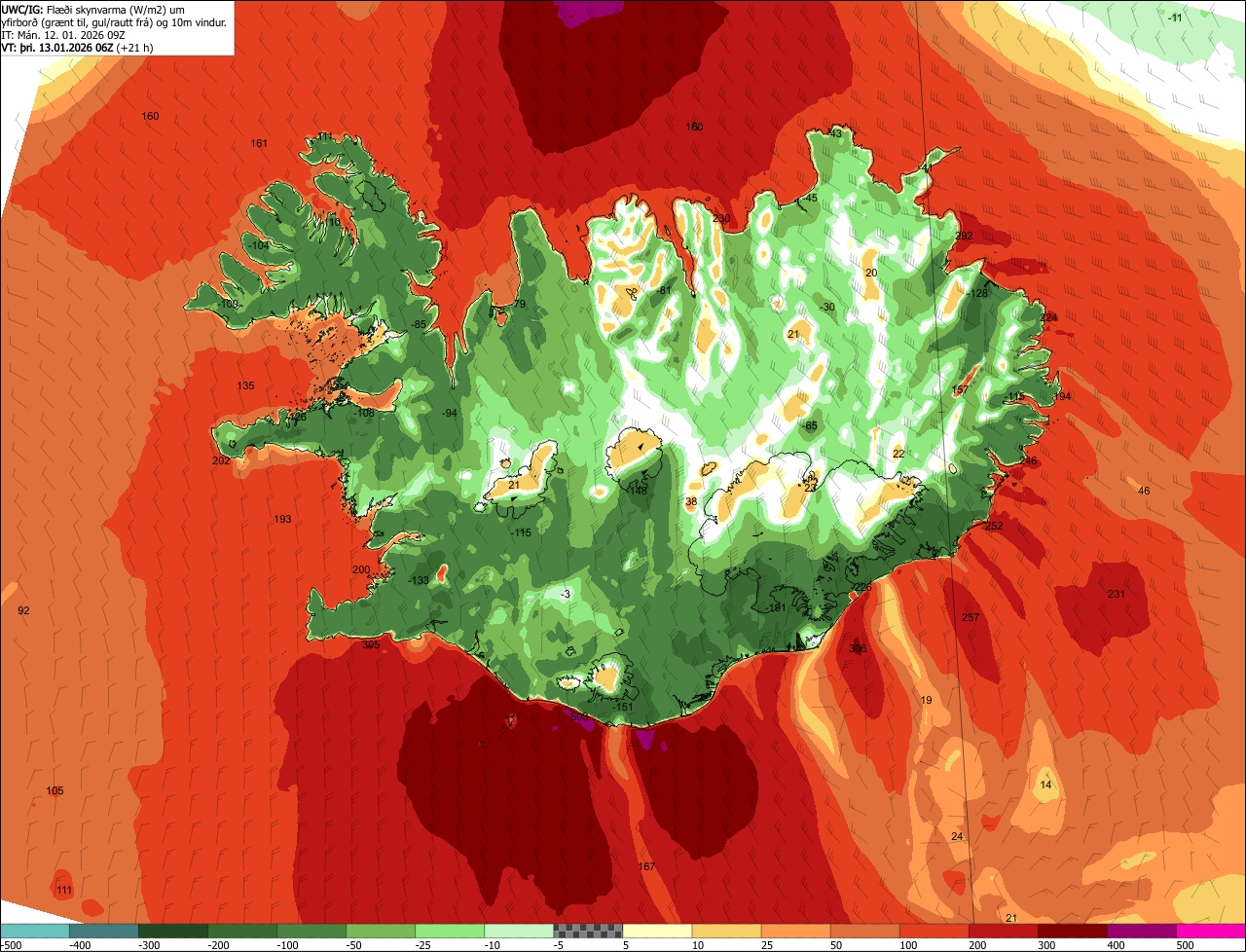Click the map value '305' off the southwest coast
Viewport: 1246px width, 952px height.
coord(371,644)
